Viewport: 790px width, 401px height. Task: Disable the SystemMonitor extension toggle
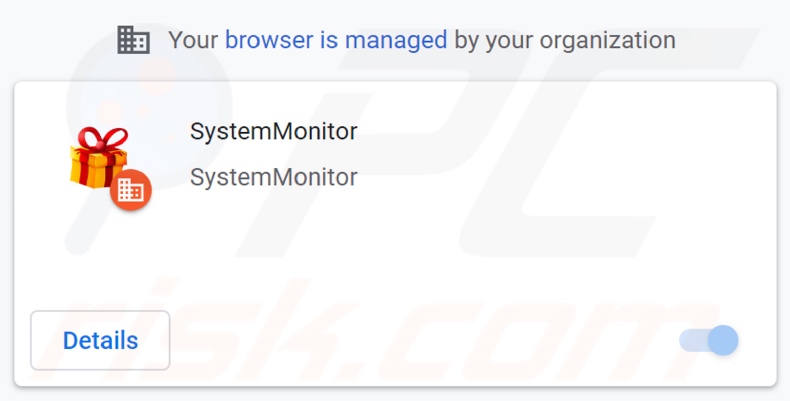tap(709, 340)
